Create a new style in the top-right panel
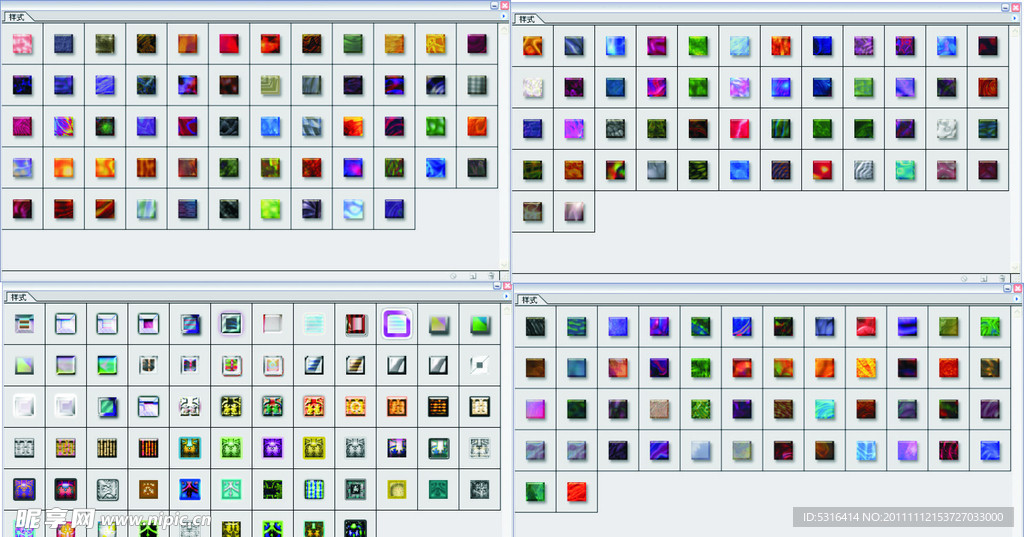The height and width of the screenshot is (537, 1024). coord(984,278)
